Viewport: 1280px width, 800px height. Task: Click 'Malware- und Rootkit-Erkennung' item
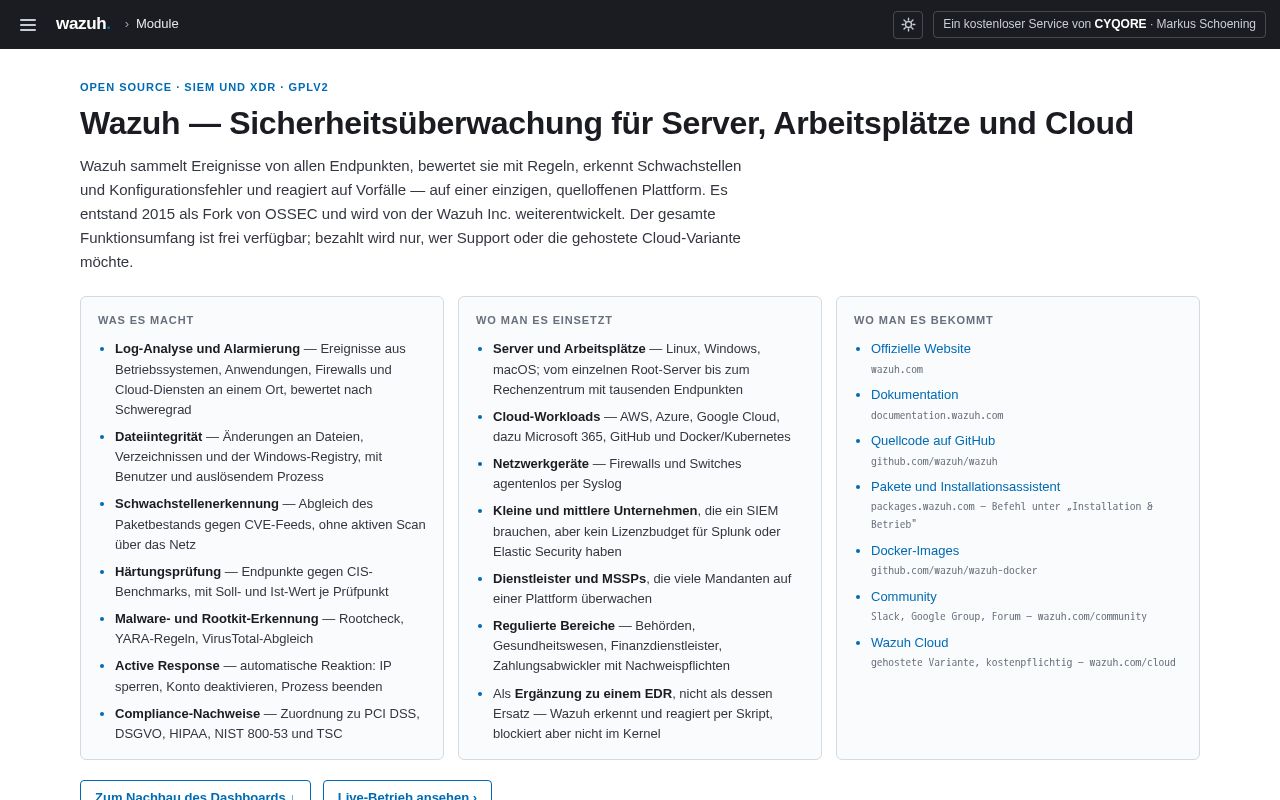click(x=270, y=629)
